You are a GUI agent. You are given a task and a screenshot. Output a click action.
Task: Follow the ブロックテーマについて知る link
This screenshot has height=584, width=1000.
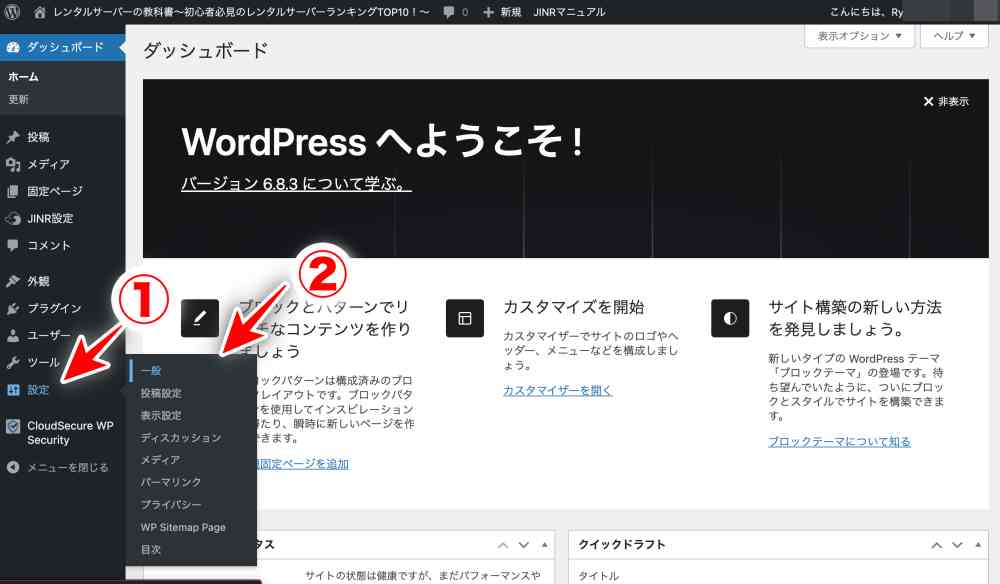[839, 441]
